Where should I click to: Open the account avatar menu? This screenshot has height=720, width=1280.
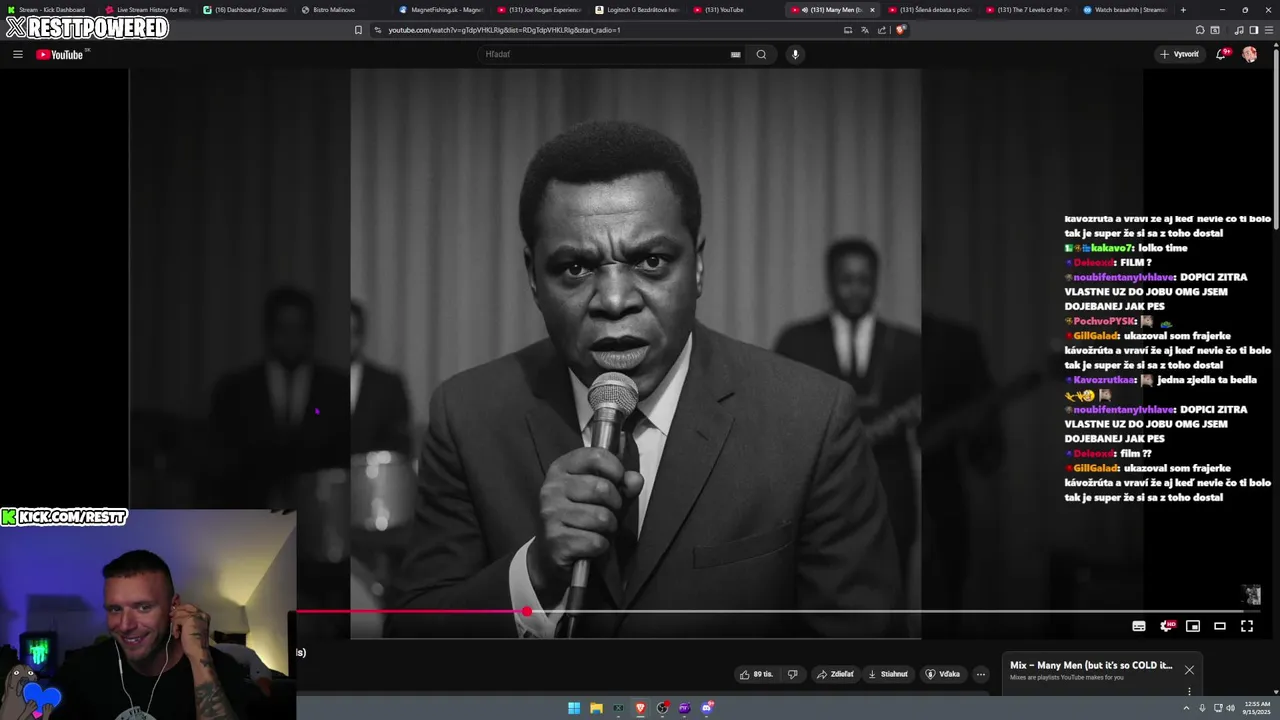point(1250,54)
